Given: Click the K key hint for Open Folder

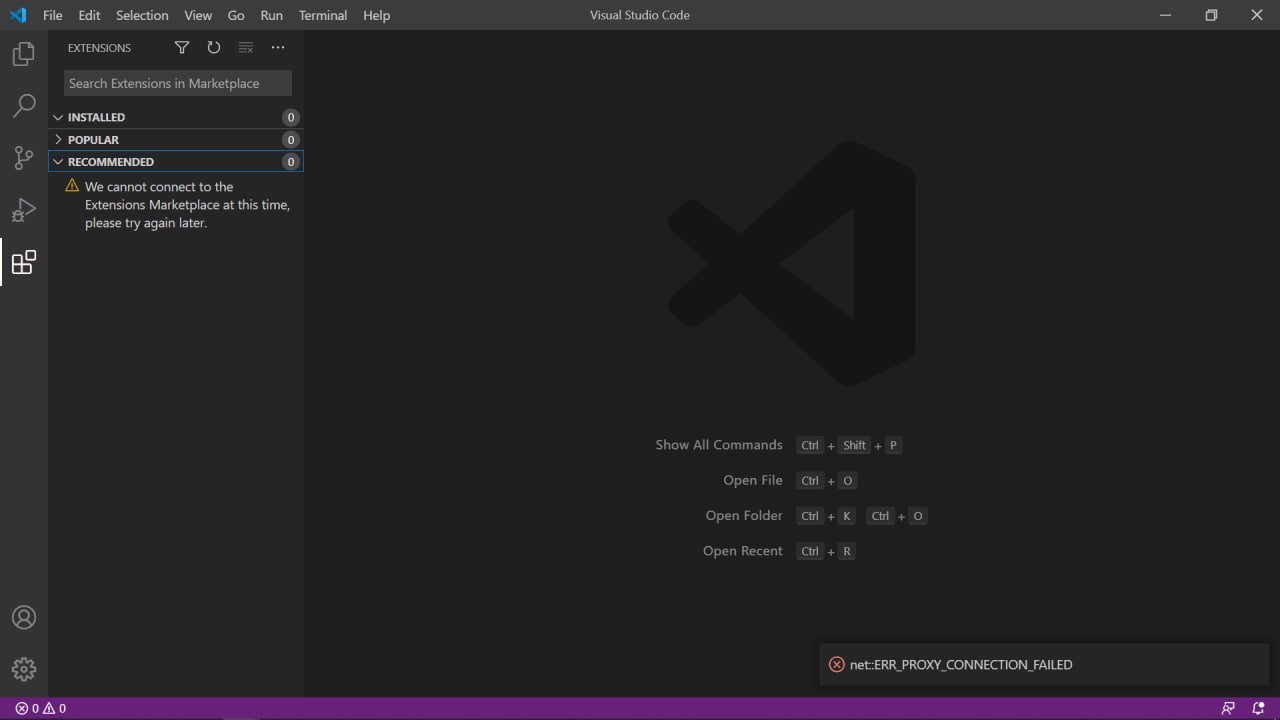Looking at the screenshot, I should click(x=846, y=516).
